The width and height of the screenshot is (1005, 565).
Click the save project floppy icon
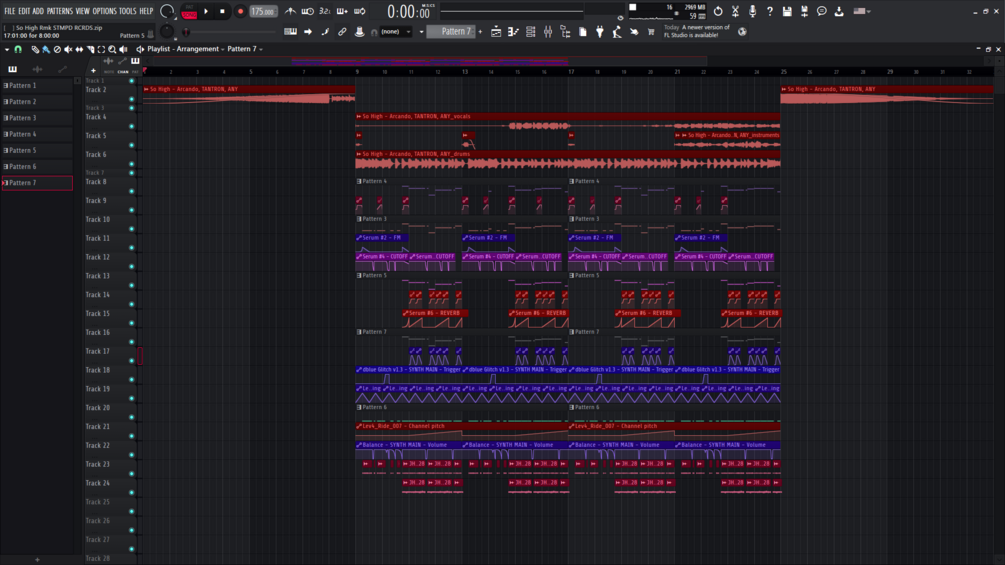(x=787, y=11)
